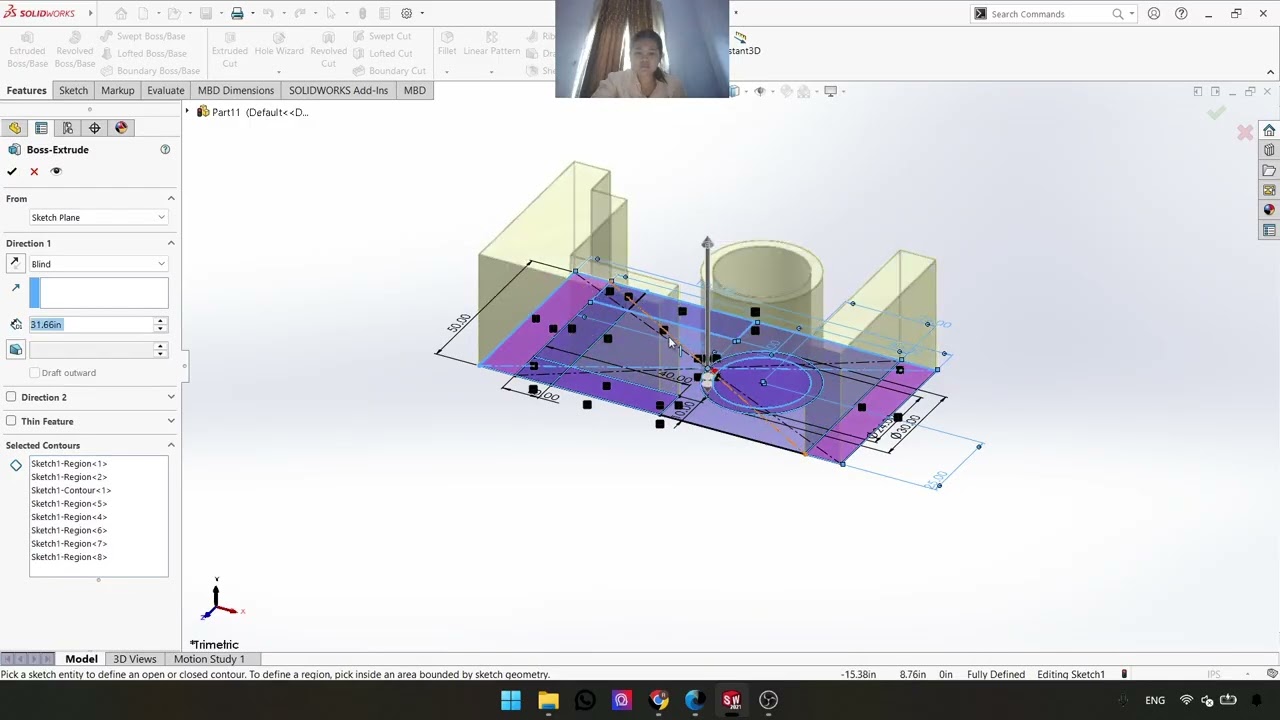Collapse the Selected Contours section
This screenshot has width=1280, height=720.
click(171, 445)
